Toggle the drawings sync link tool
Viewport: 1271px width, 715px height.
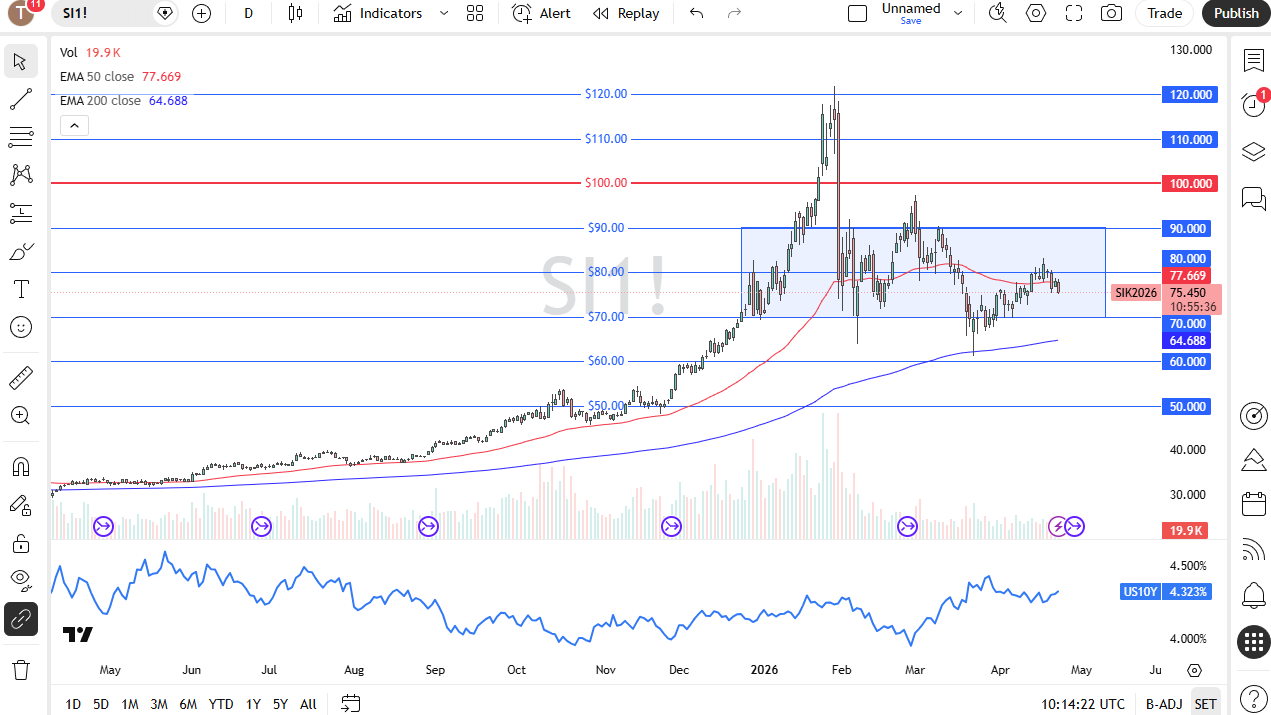point(21,620)
